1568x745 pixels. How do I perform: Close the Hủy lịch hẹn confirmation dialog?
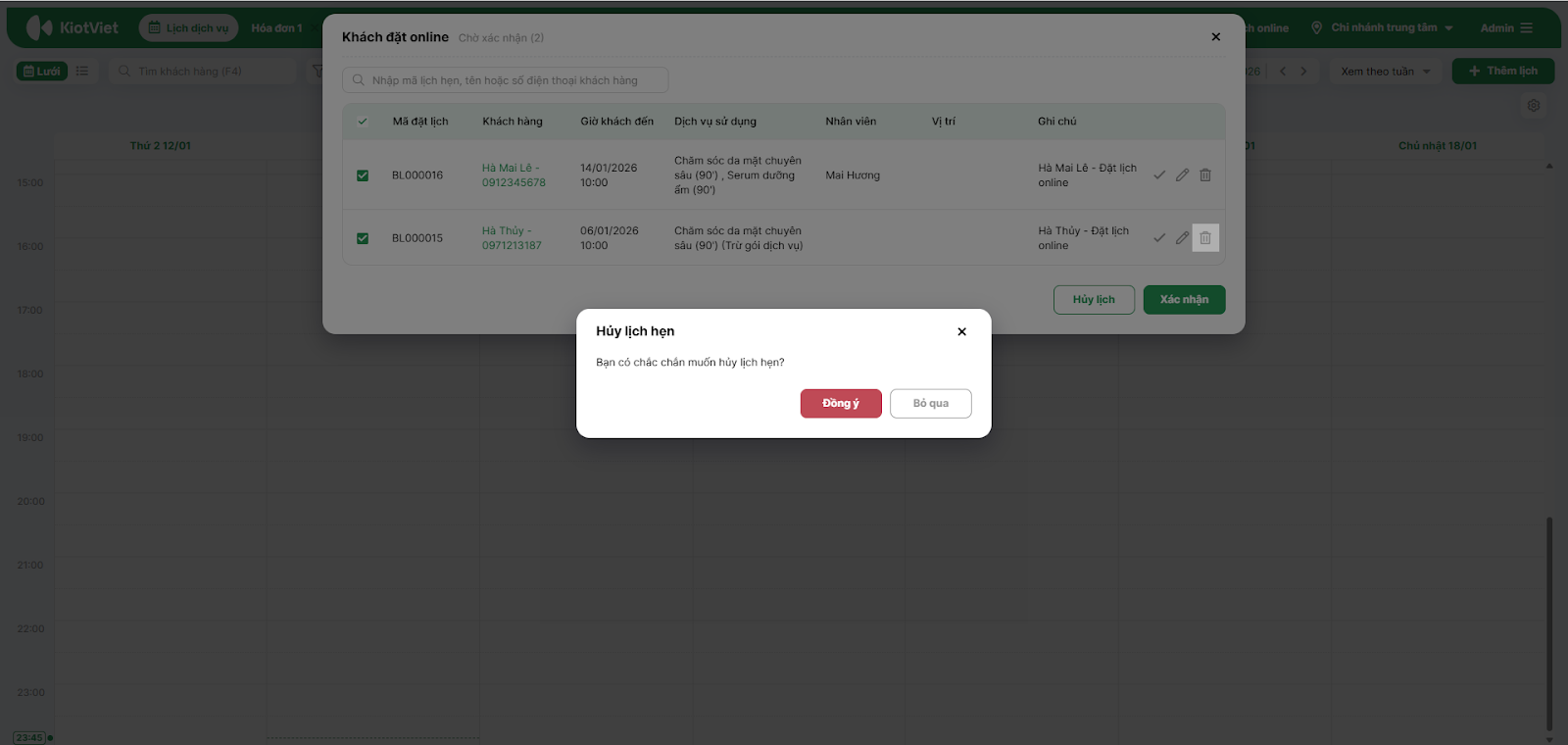point(961,331)
